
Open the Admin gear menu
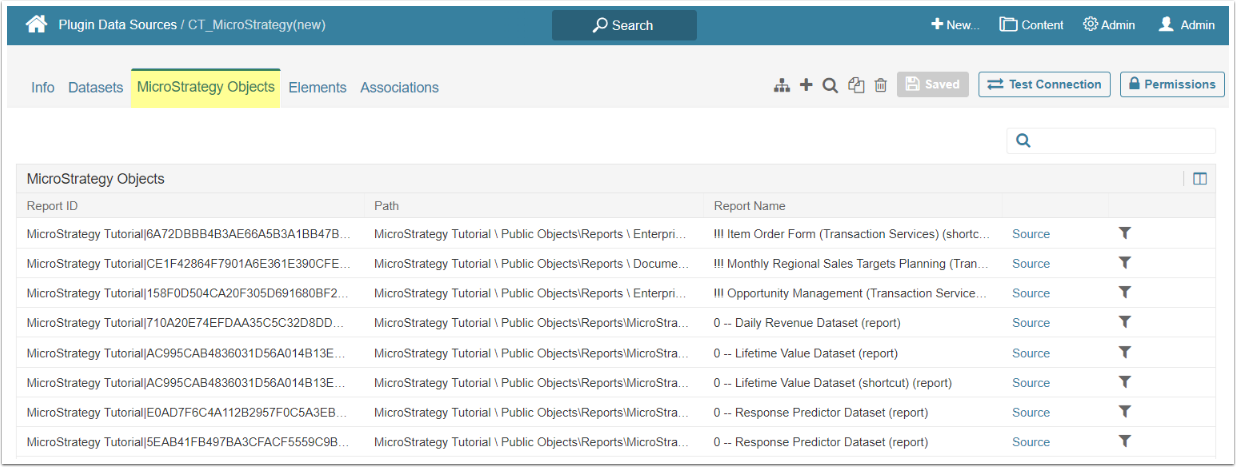[x=1109, y=25]
